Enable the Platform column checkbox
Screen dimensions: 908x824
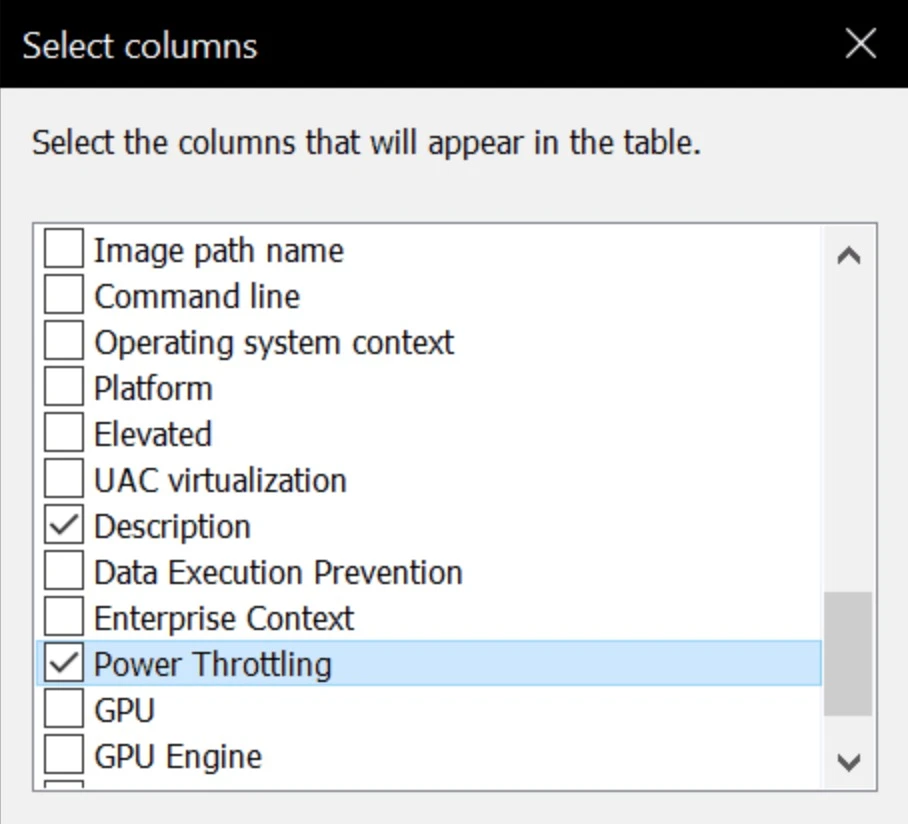pyautogui.click(x=63, y=388)
